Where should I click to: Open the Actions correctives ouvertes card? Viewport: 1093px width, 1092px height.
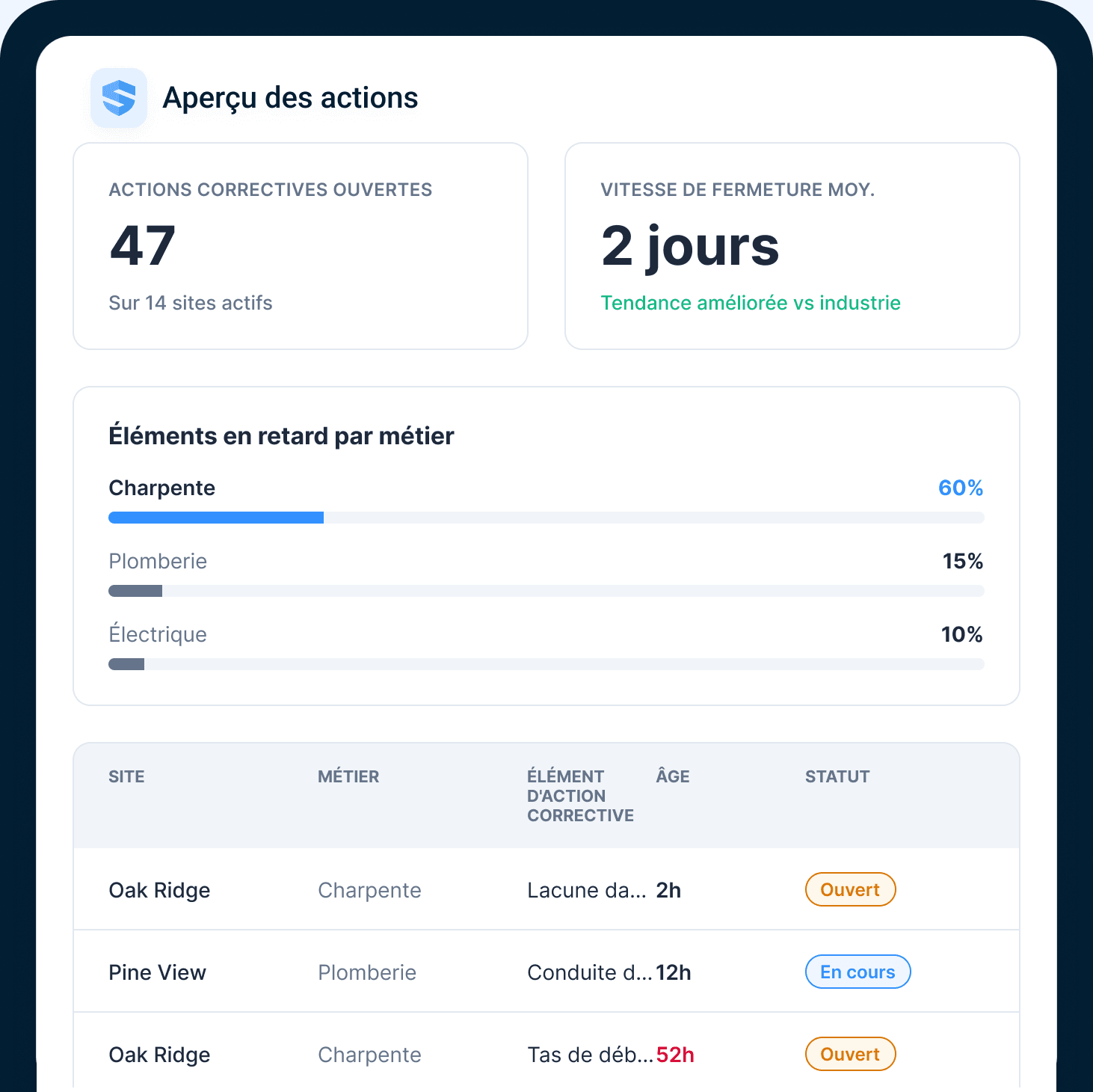coord(301,246)
